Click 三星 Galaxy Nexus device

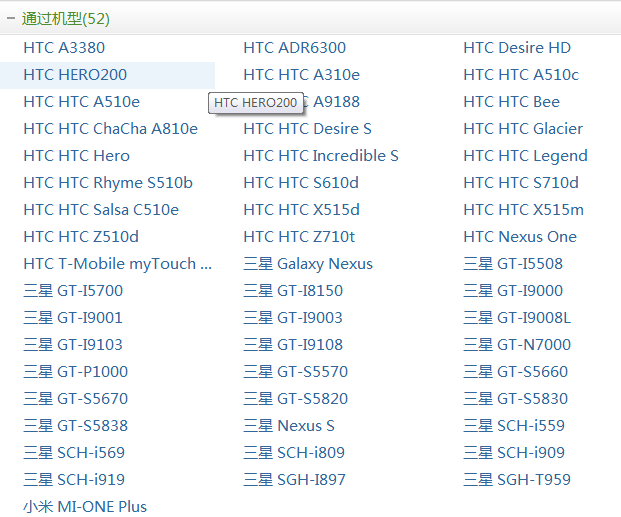[308, 264]
